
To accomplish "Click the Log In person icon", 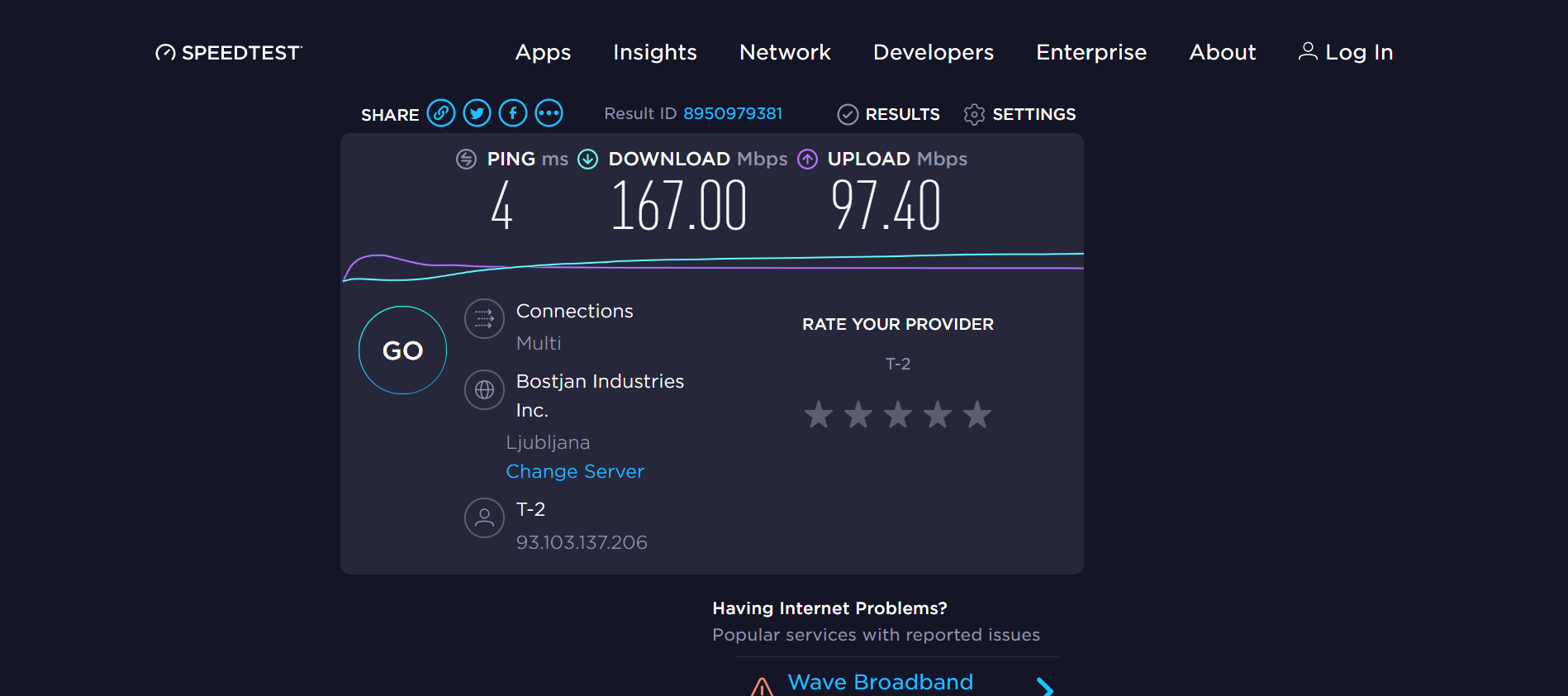I will click(1308, 51).
